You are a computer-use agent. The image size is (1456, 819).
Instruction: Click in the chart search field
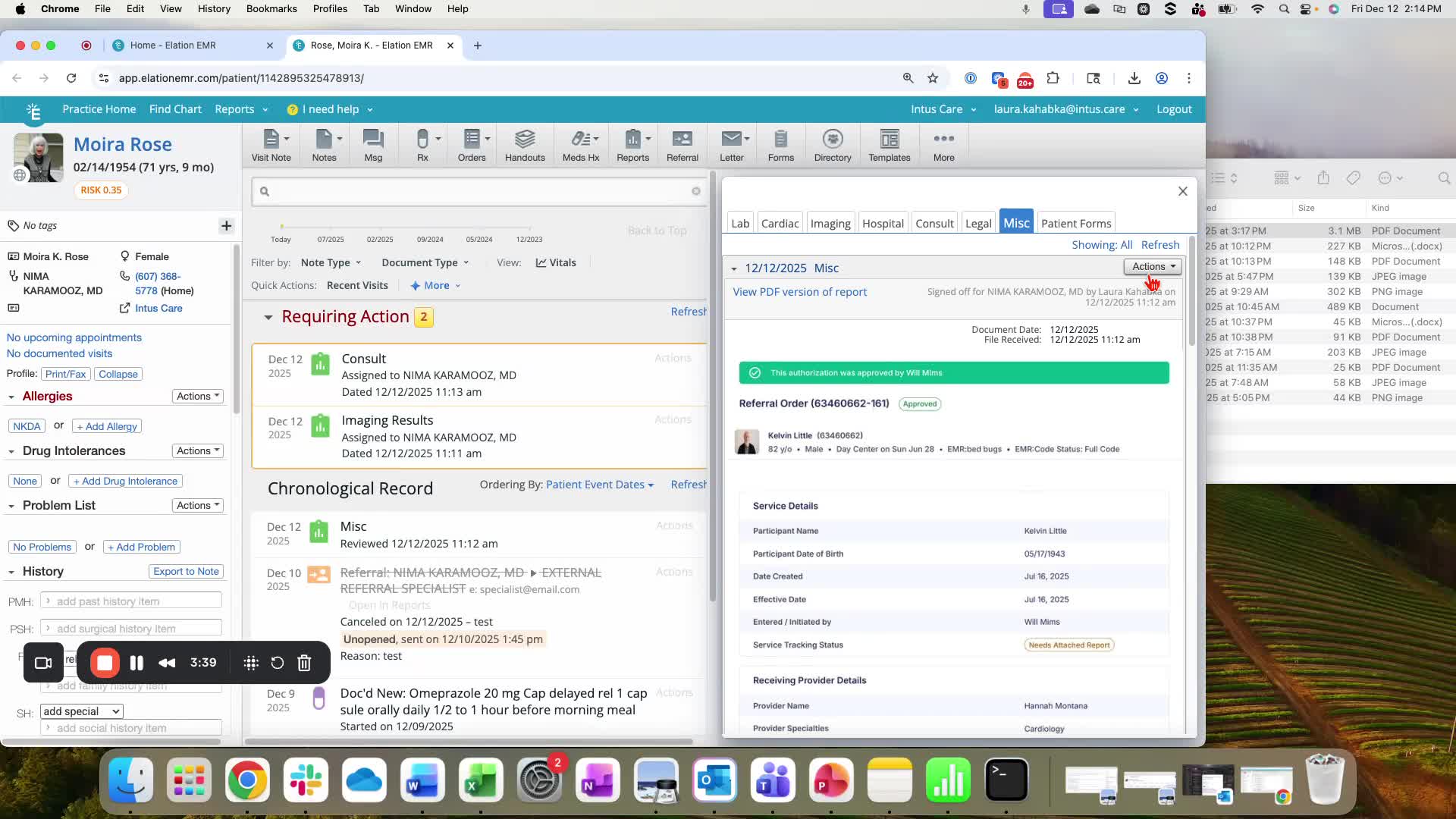(479, 191)
